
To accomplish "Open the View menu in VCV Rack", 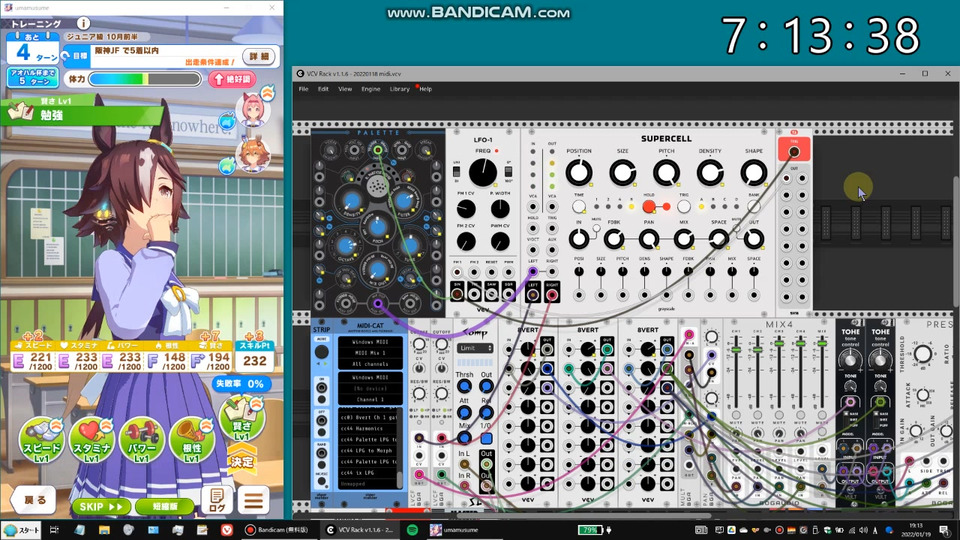I will point(345,89).
